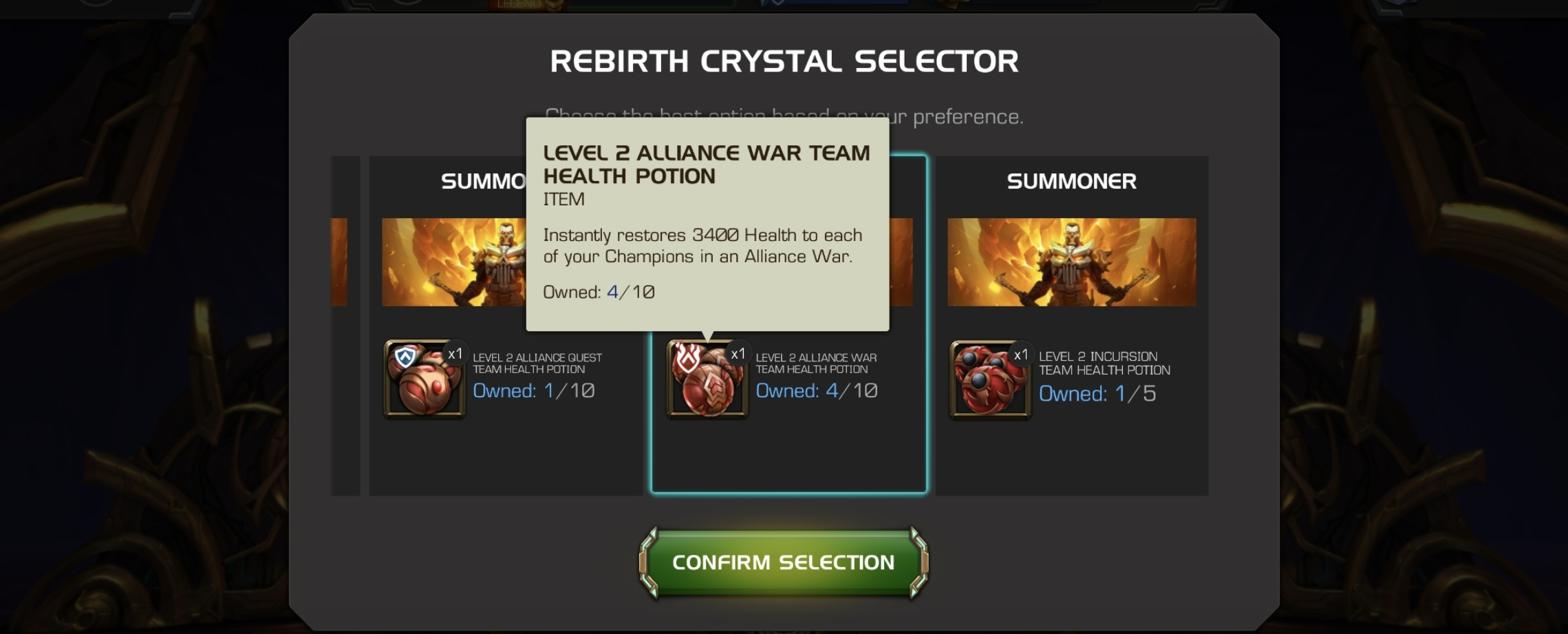
Task: Tap the Alliance War Team Health Potion icon
Action: [x=707, y=379]
